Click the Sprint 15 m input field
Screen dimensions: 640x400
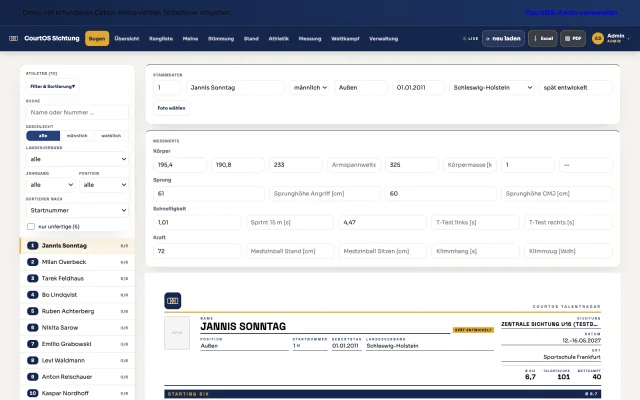pyautogui.click(x=290, y=222)
